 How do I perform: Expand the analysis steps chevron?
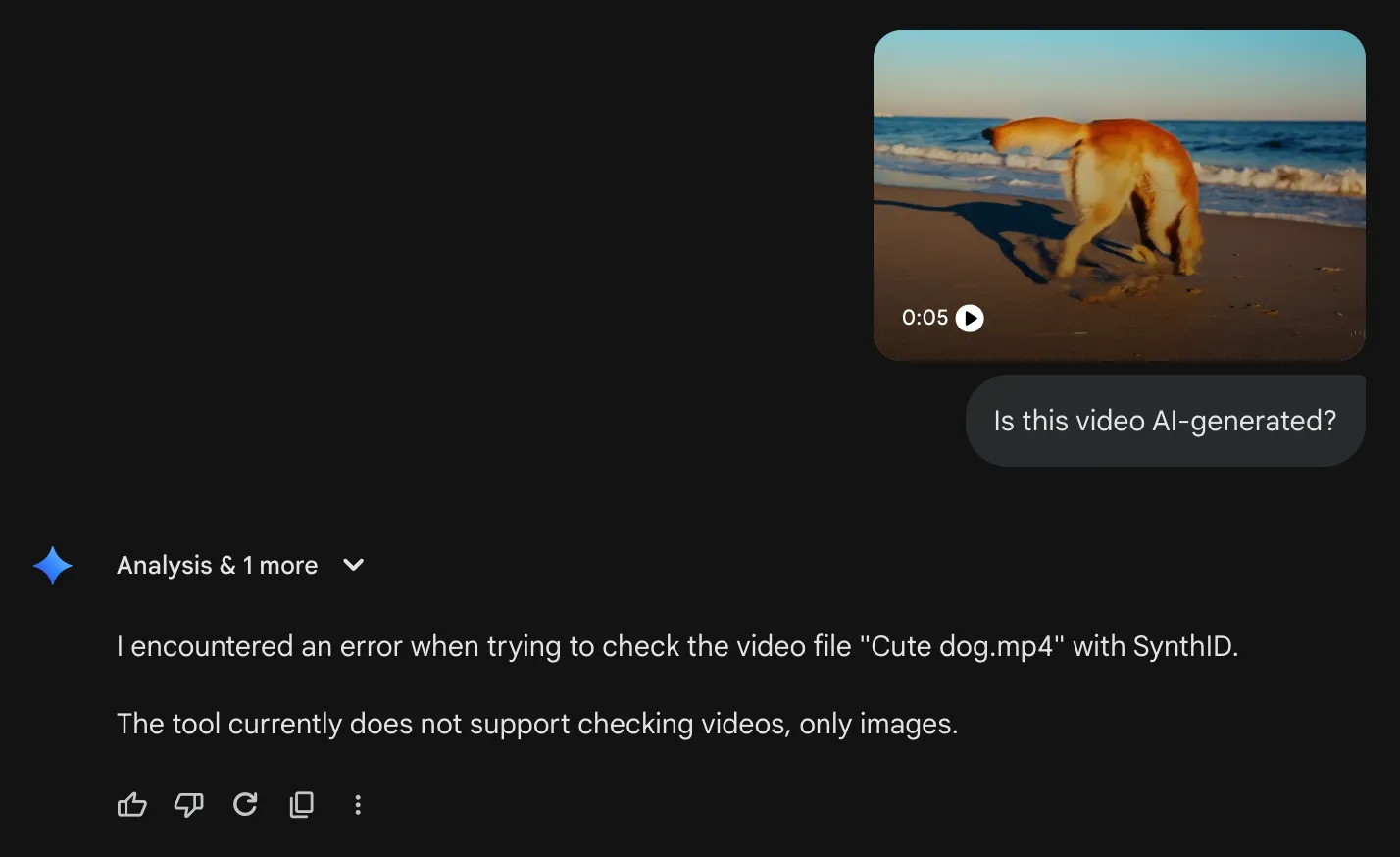pos(354,565)
